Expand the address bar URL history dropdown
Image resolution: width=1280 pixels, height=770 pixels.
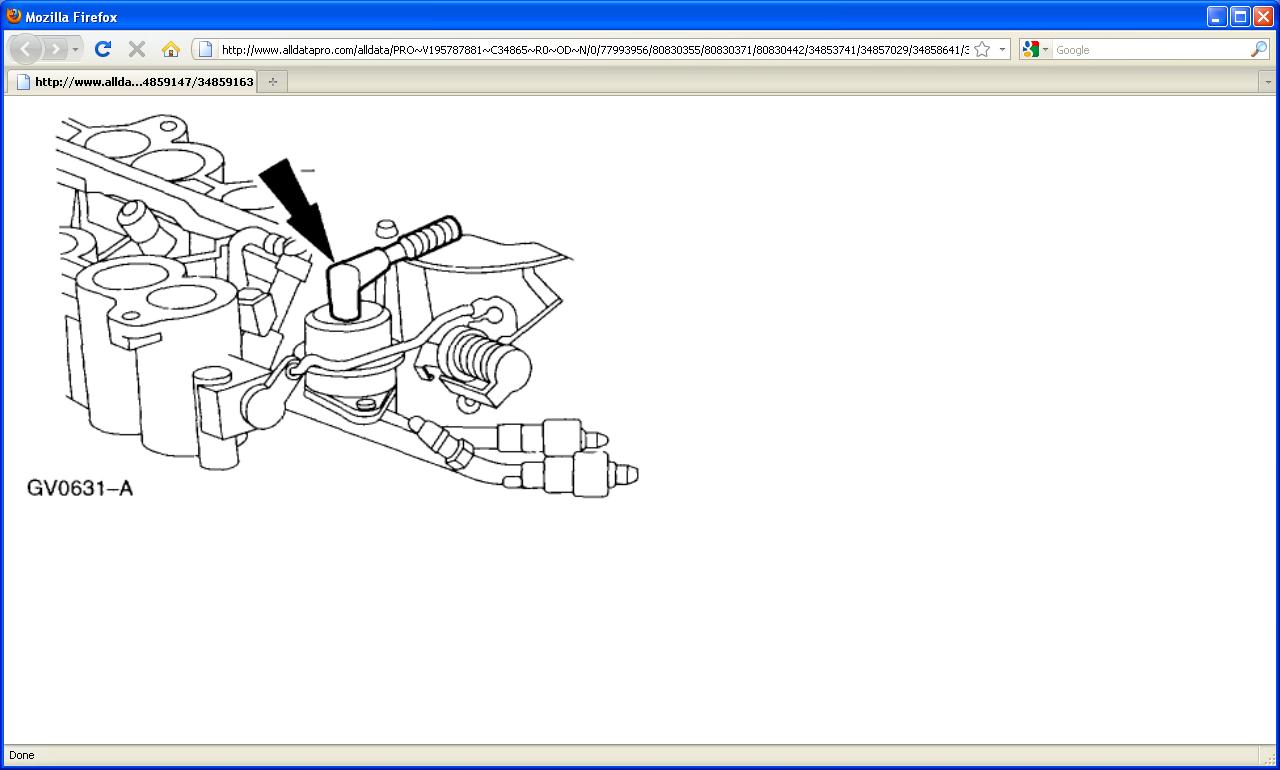pos(1002,49)
